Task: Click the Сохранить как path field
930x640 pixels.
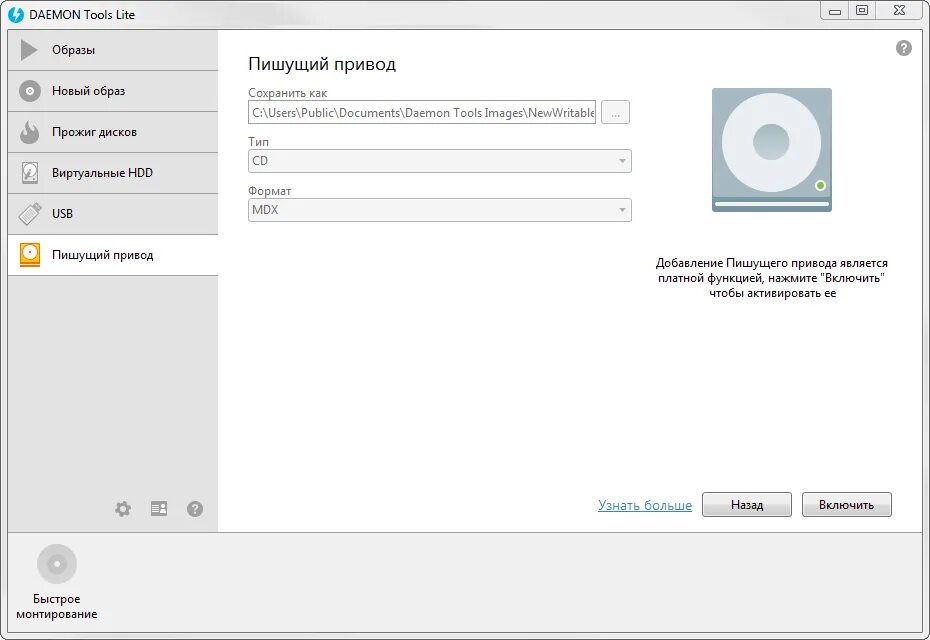Action: (x=422, y=112)
